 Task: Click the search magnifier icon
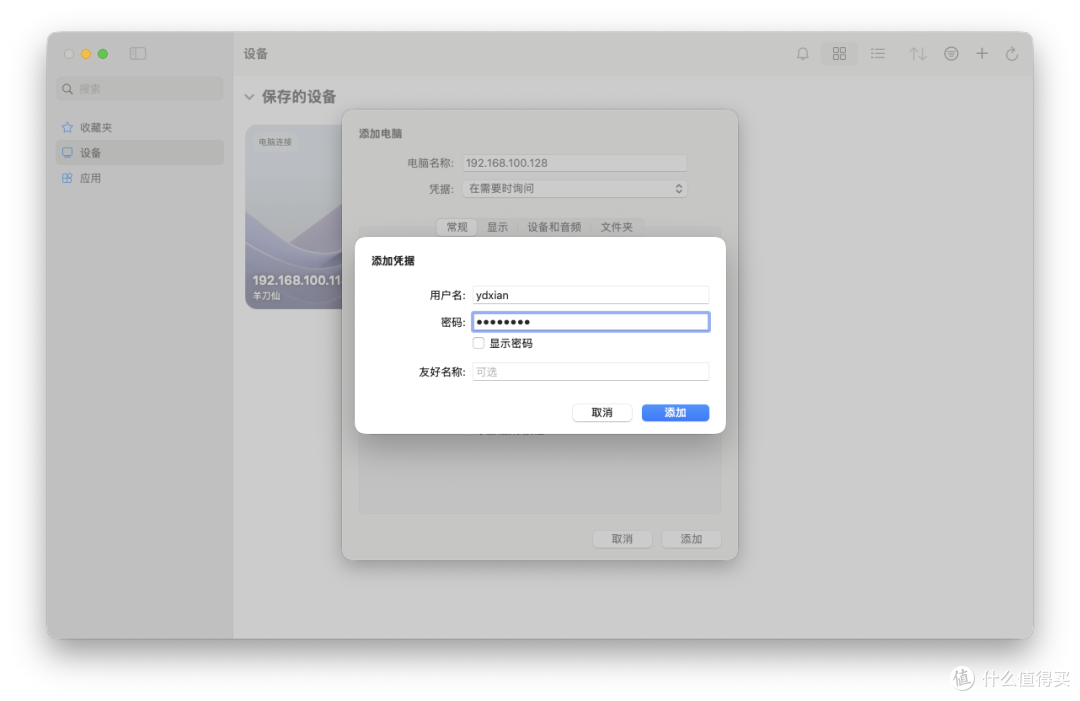[x=68, y=89]
